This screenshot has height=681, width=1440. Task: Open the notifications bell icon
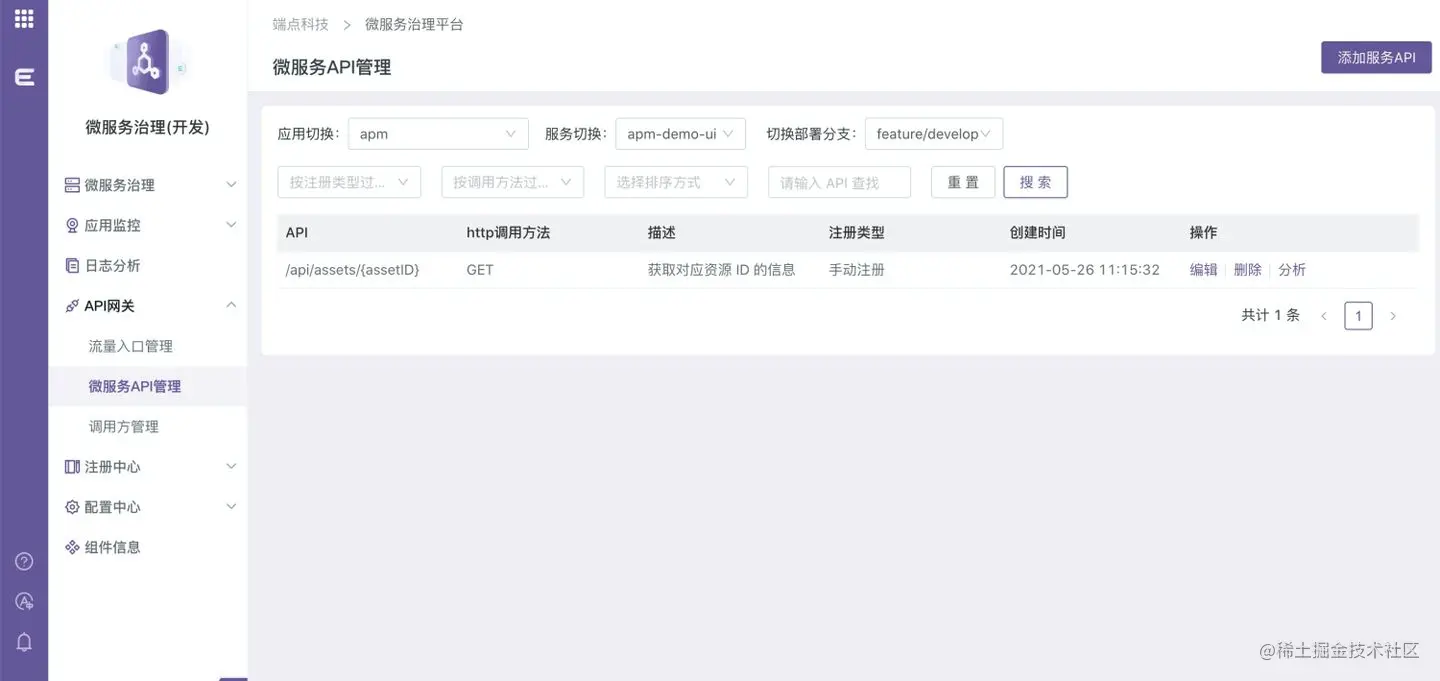[x=24, y=642]
